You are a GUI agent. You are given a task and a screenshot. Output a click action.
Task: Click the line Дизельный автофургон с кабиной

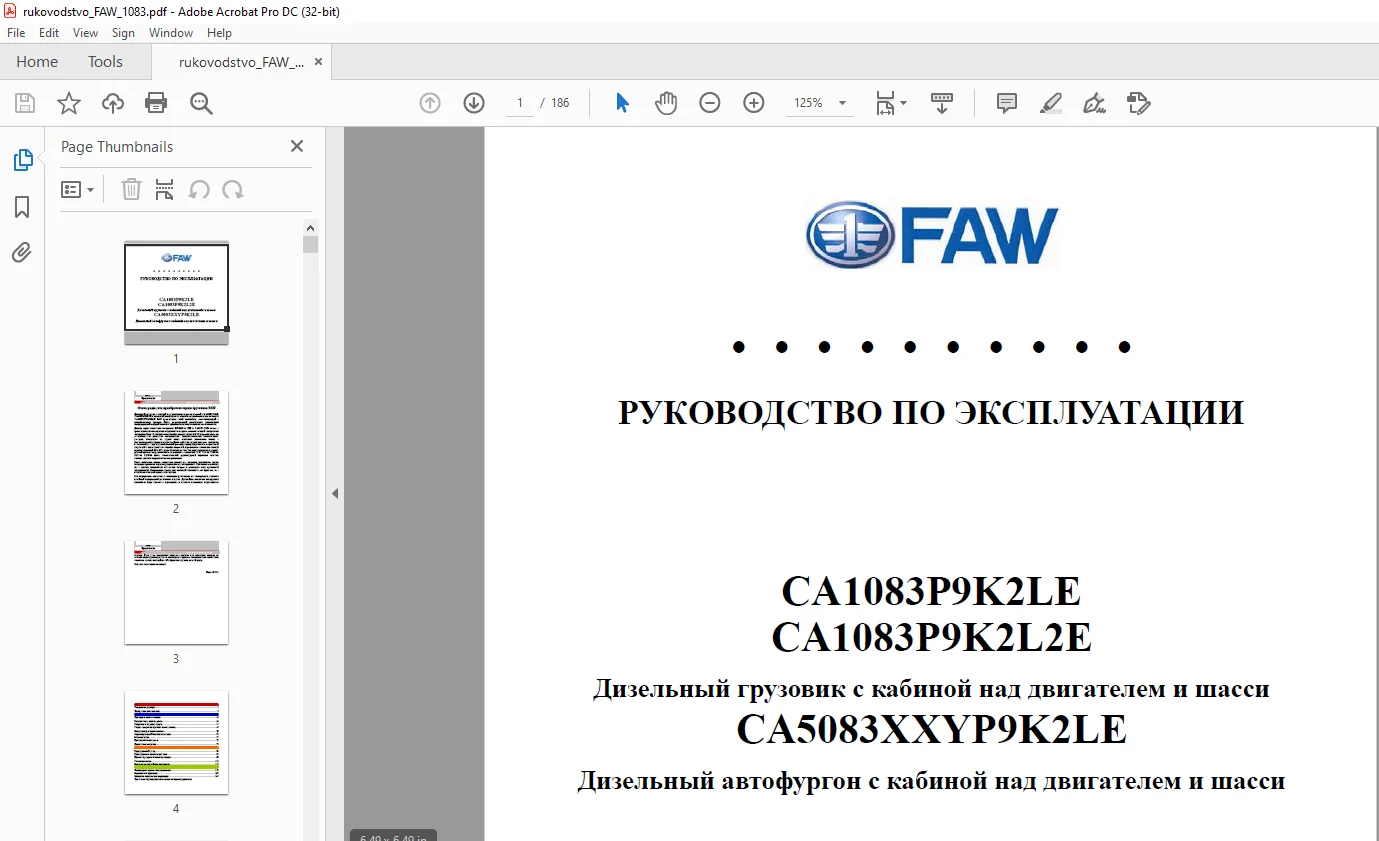click(x=931, y=781)
